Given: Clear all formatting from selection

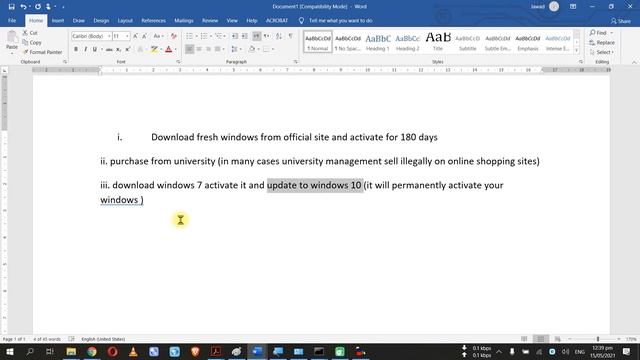Looking at the screenshot, I should 173,36.
